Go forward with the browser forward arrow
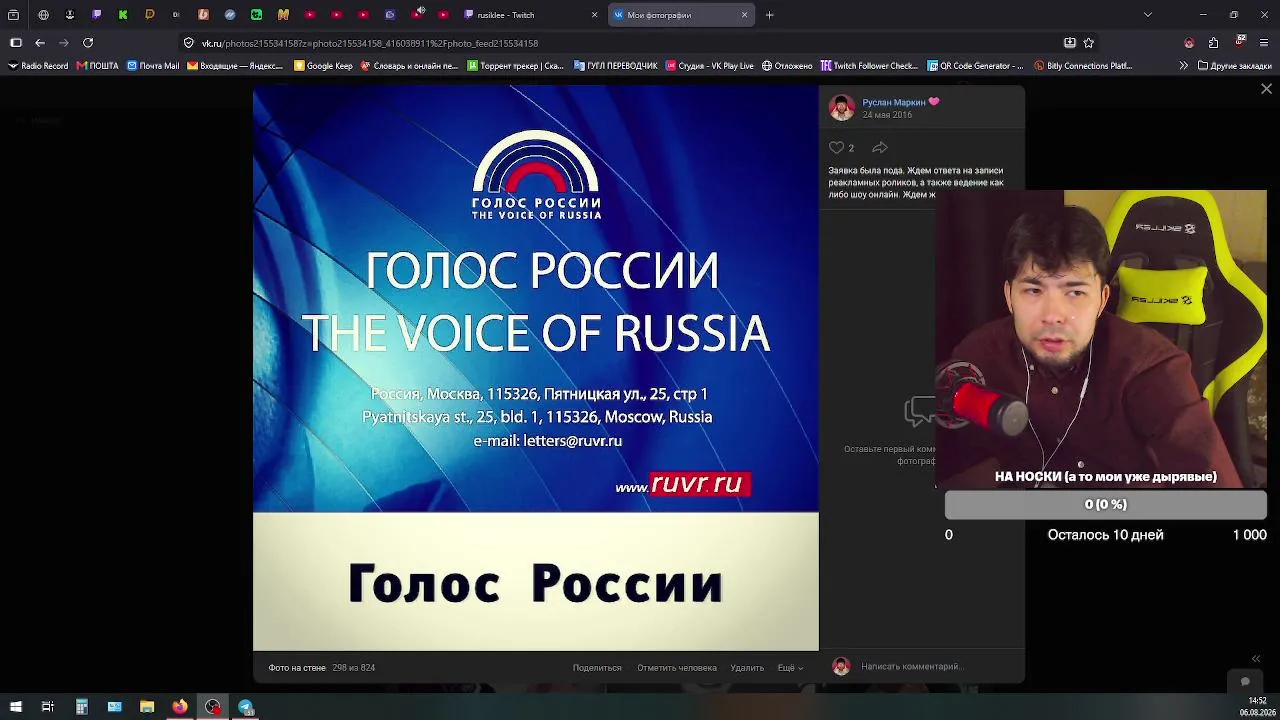Screen dimensions: 1280x720 point(64,43)
